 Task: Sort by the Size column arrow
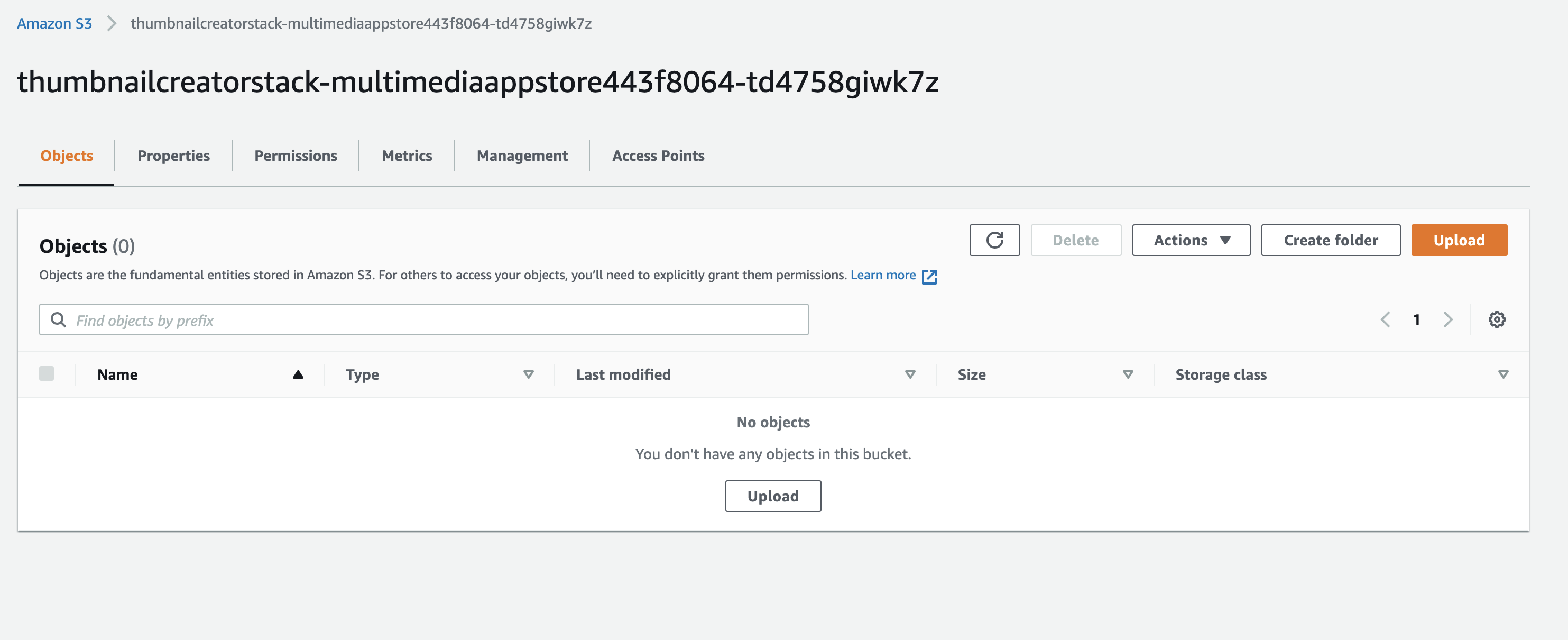[x=1127, y=374]
